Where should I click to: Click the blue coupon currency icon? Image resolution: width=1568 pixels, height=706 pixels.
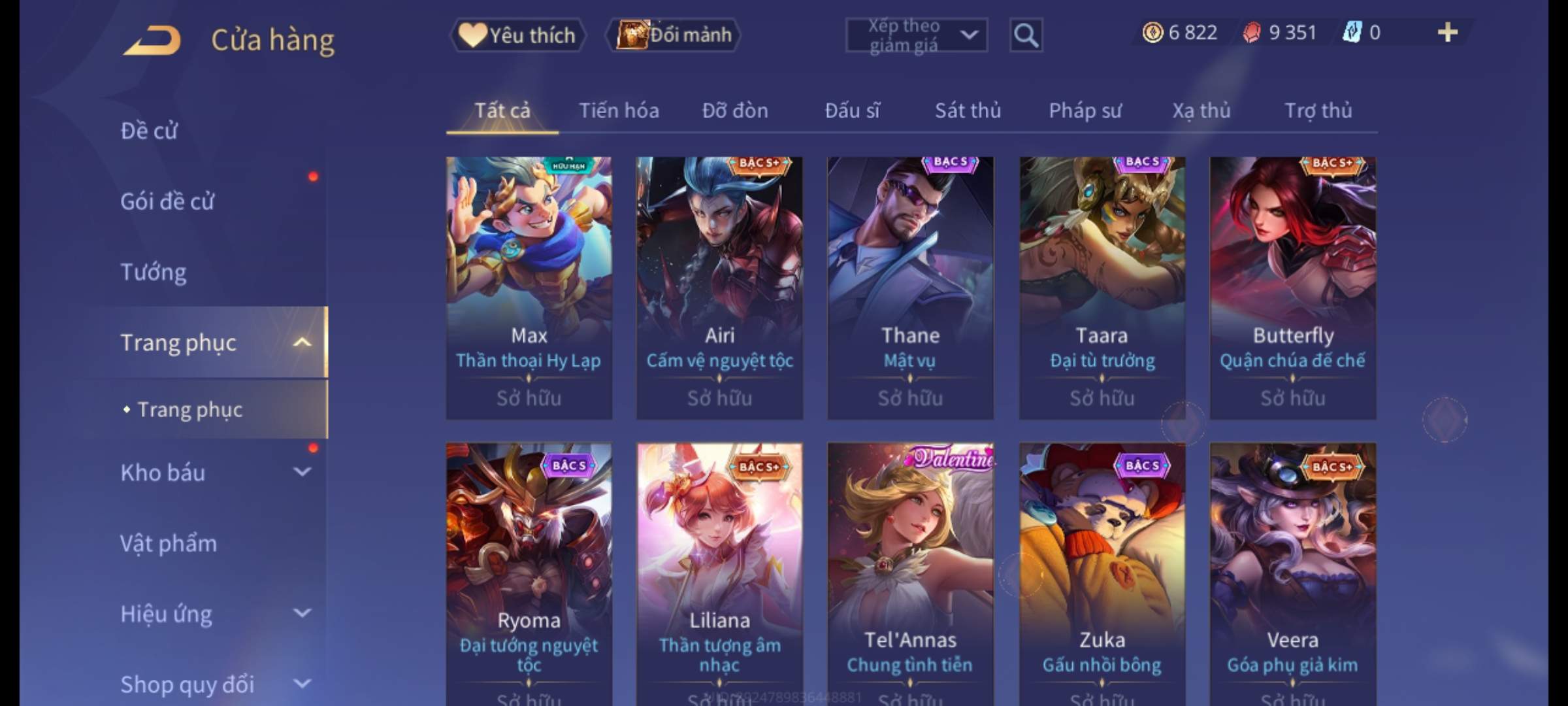(x=1351, y=32)
